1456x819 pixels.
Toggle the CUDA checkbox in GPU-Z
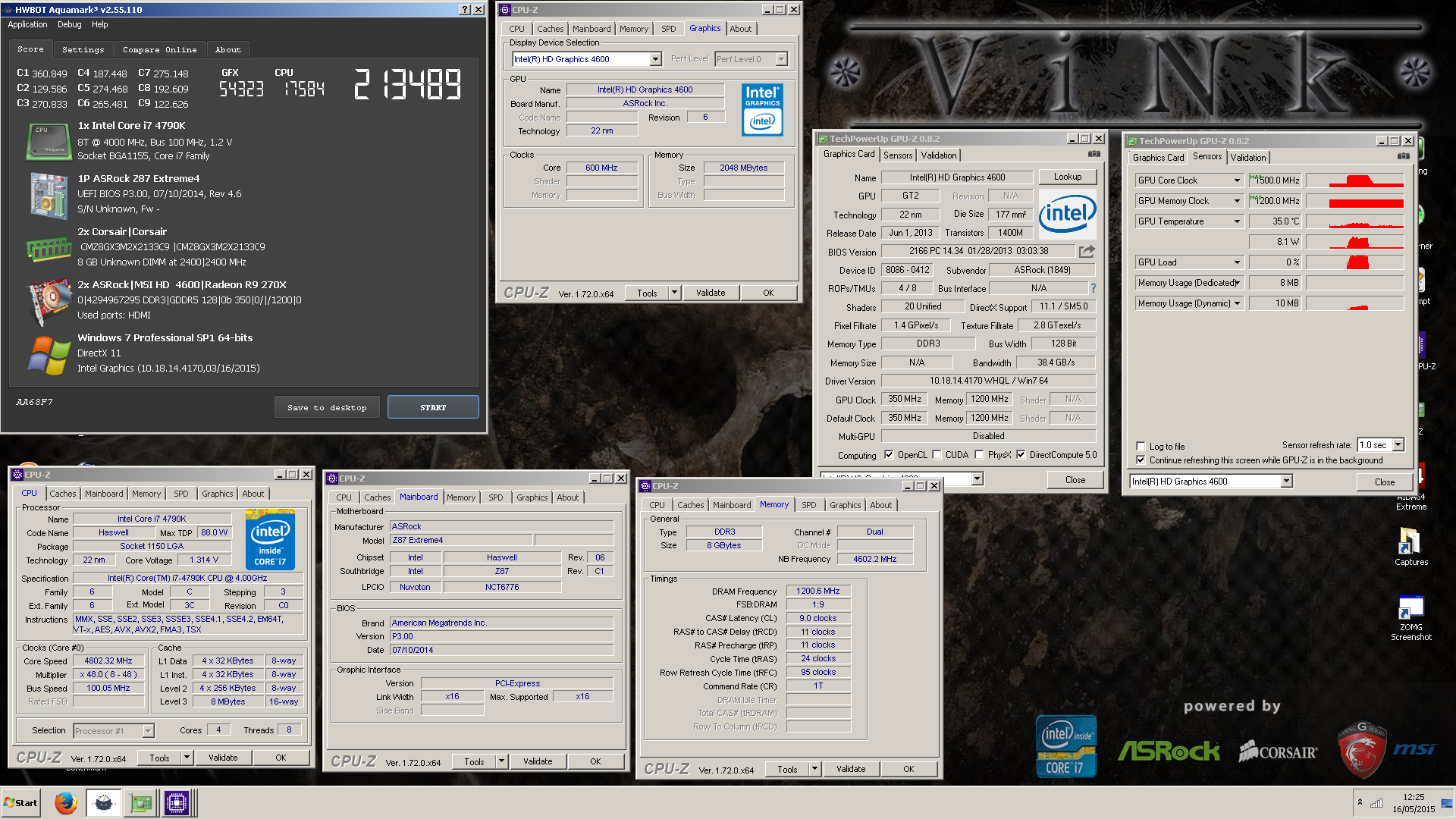(937, 455)
